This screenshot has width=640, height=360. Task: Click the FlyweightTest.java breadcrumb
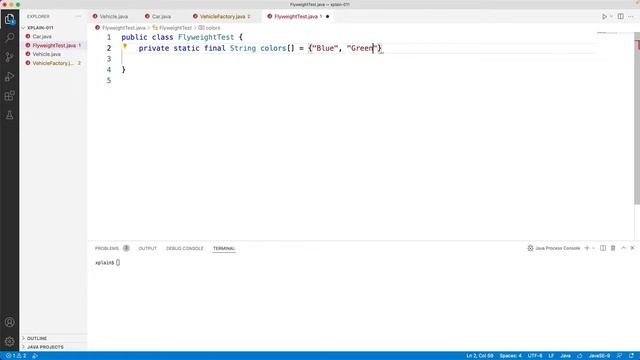pyautogui.click(x=123, y=28)
